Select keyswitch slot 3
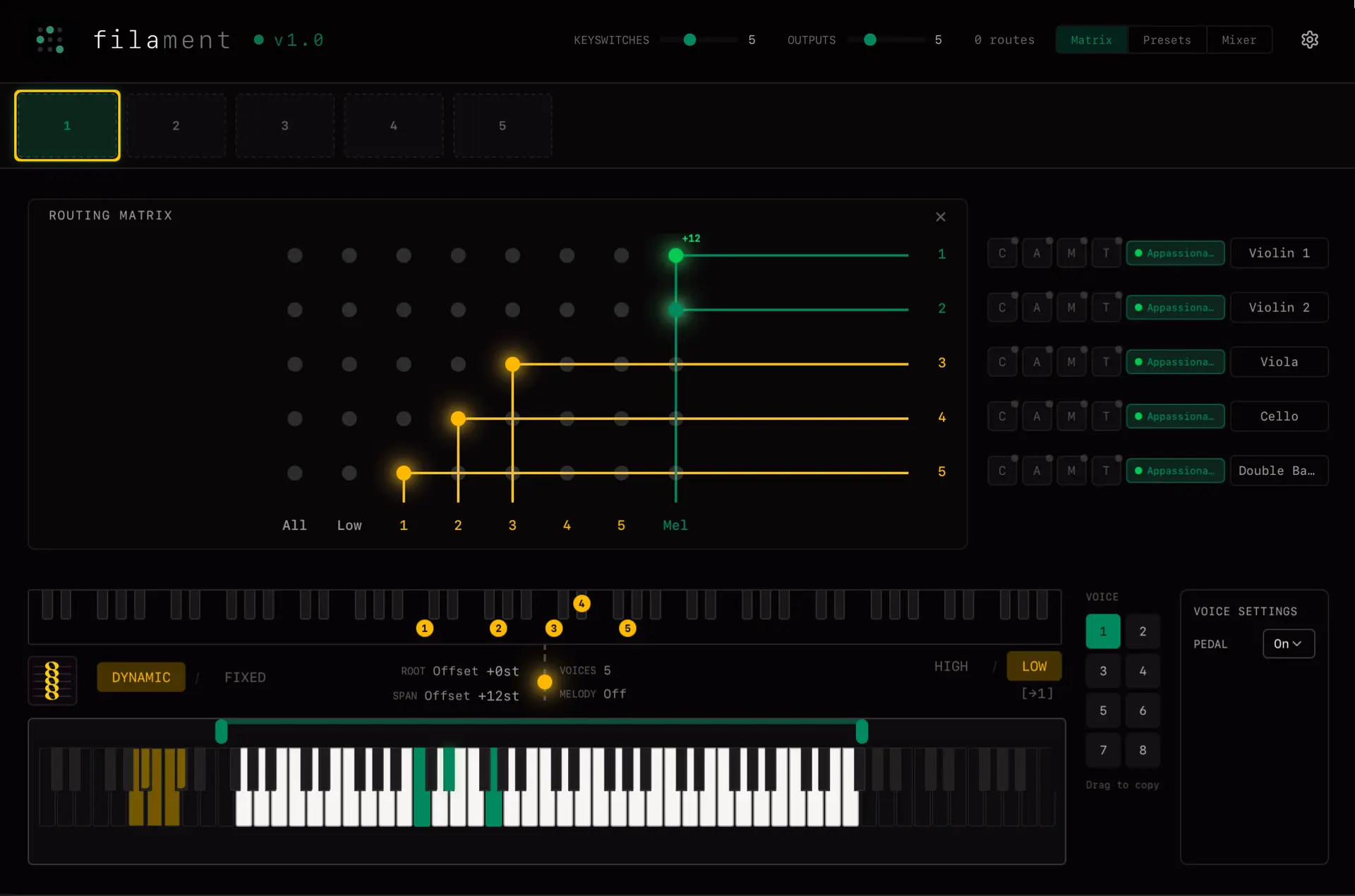 [x=284, y=126]
